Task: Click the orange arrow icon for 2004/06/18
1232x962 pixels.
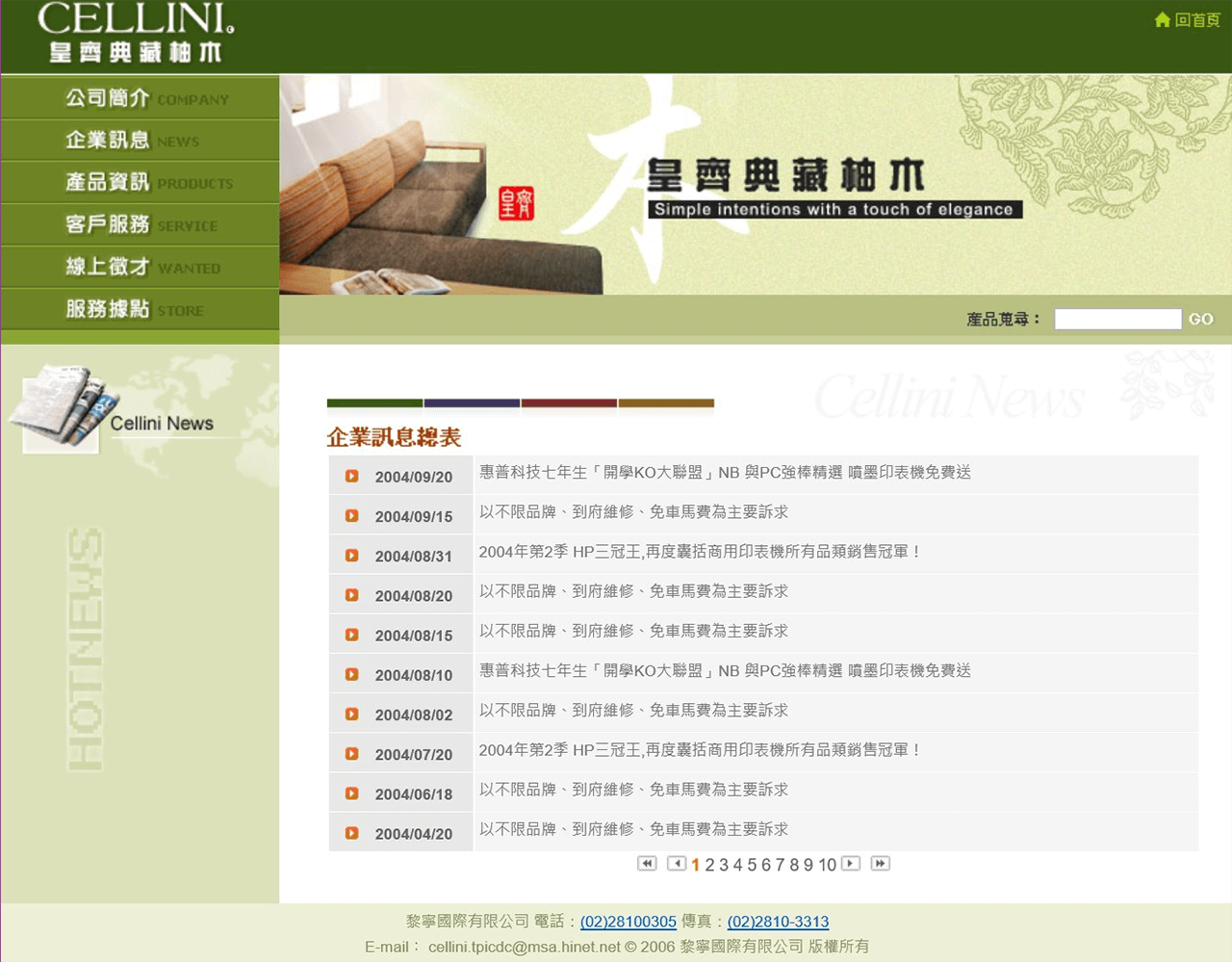Action: [352, 793]
